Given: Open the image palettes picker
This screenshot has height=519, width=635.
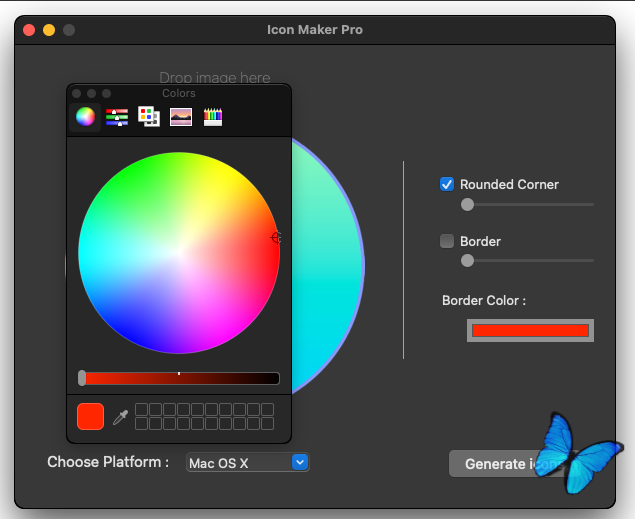Looking at the screenshot, I should pyautogui.click(x=181, y=117).
